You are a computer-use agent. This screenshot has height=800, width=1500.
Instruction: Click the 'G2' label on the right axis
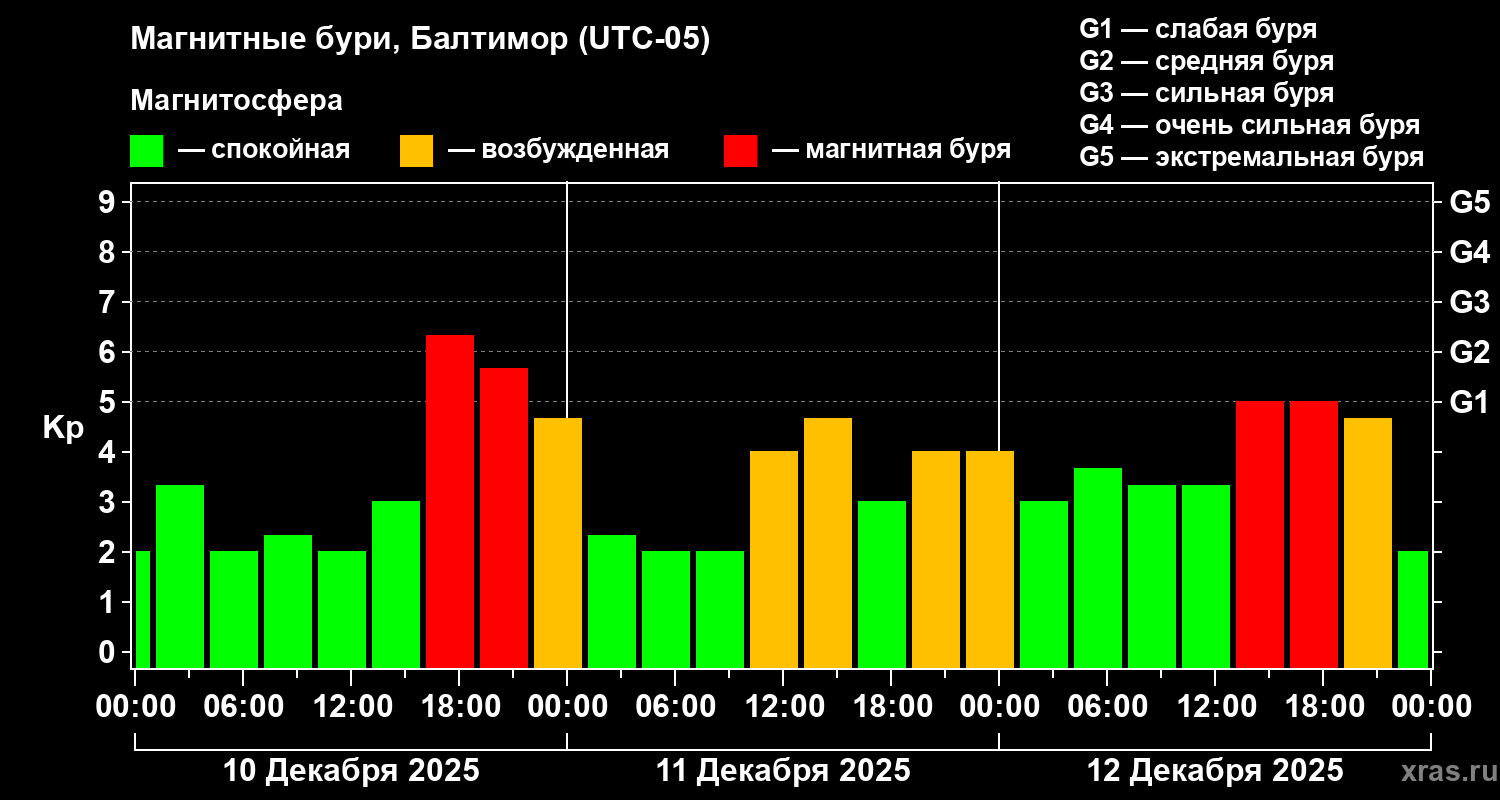[x=1469, y=352]
